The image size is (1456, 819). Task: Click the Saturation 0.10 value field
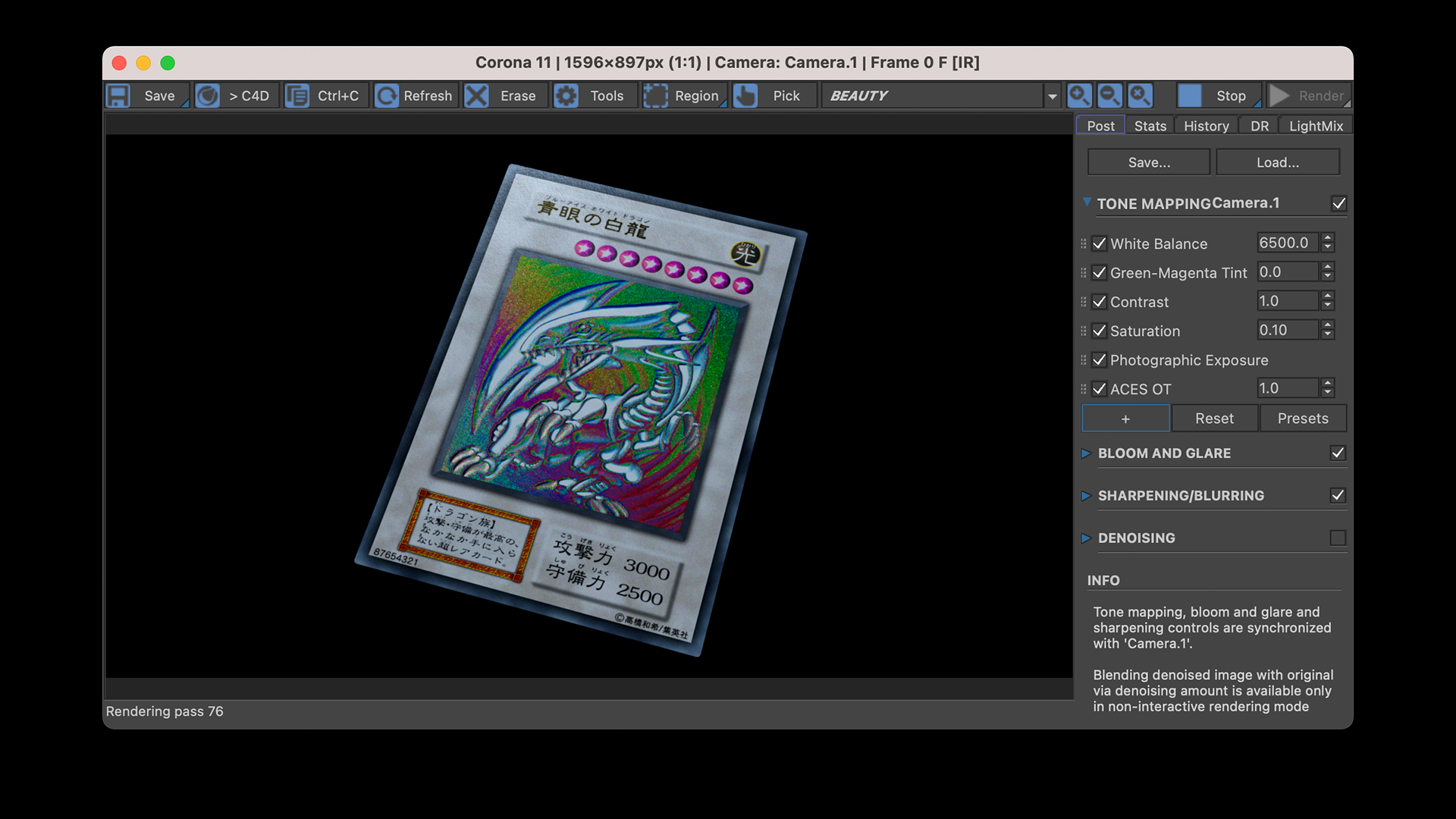pos(1288,330)
